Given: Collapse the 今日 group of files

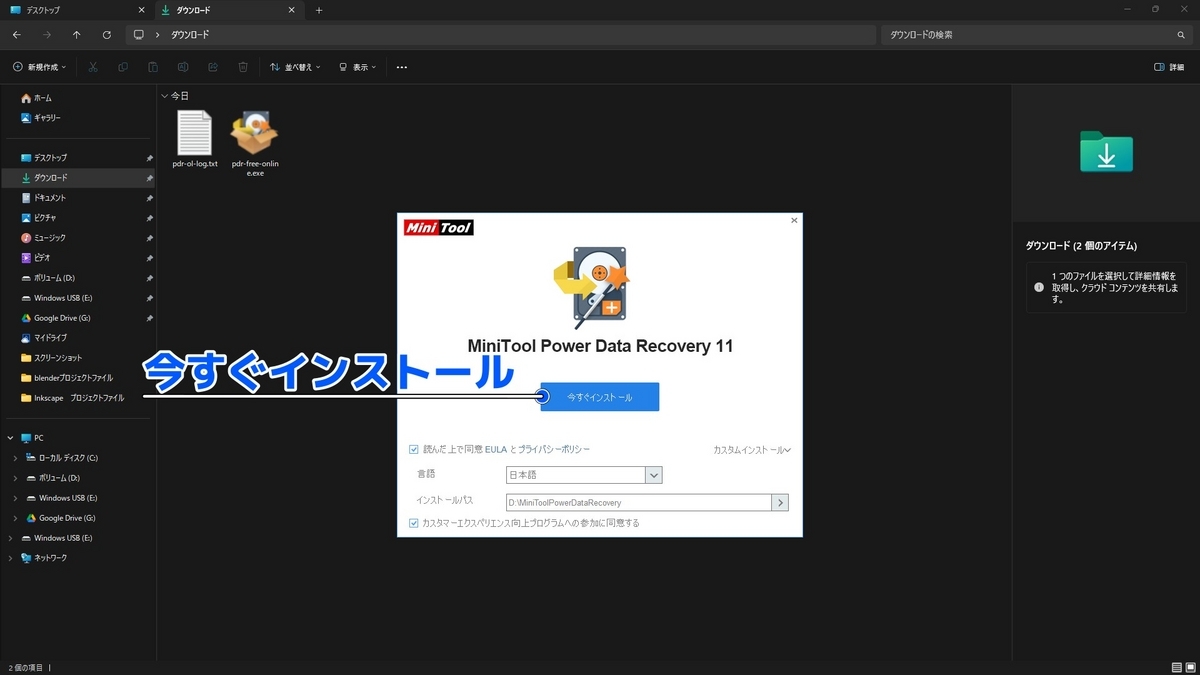Looking at the screenshot, I should pos(164,95).
